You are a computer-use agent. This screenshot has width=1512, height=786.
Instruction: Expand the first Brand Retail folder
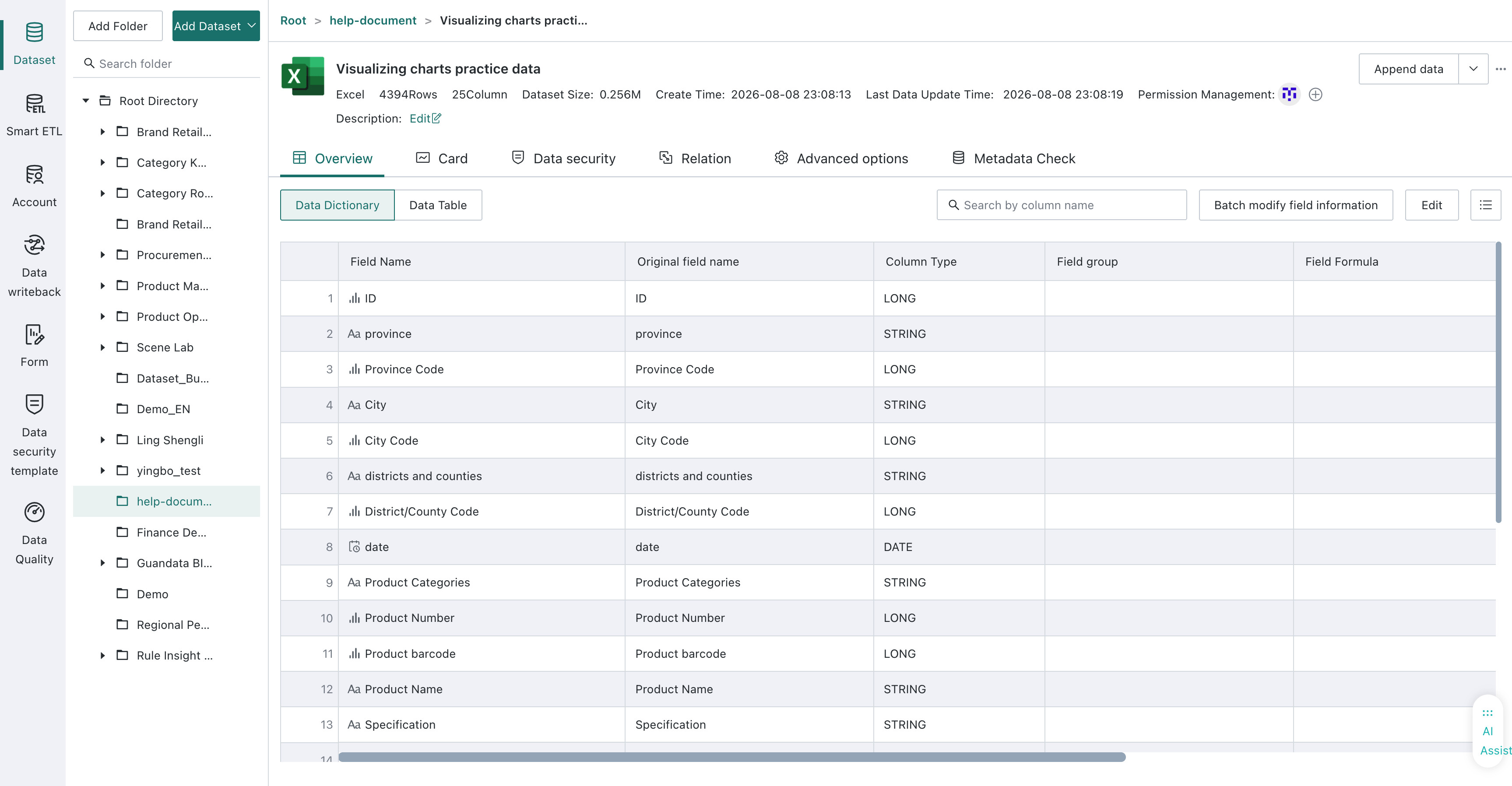point(103,132)
